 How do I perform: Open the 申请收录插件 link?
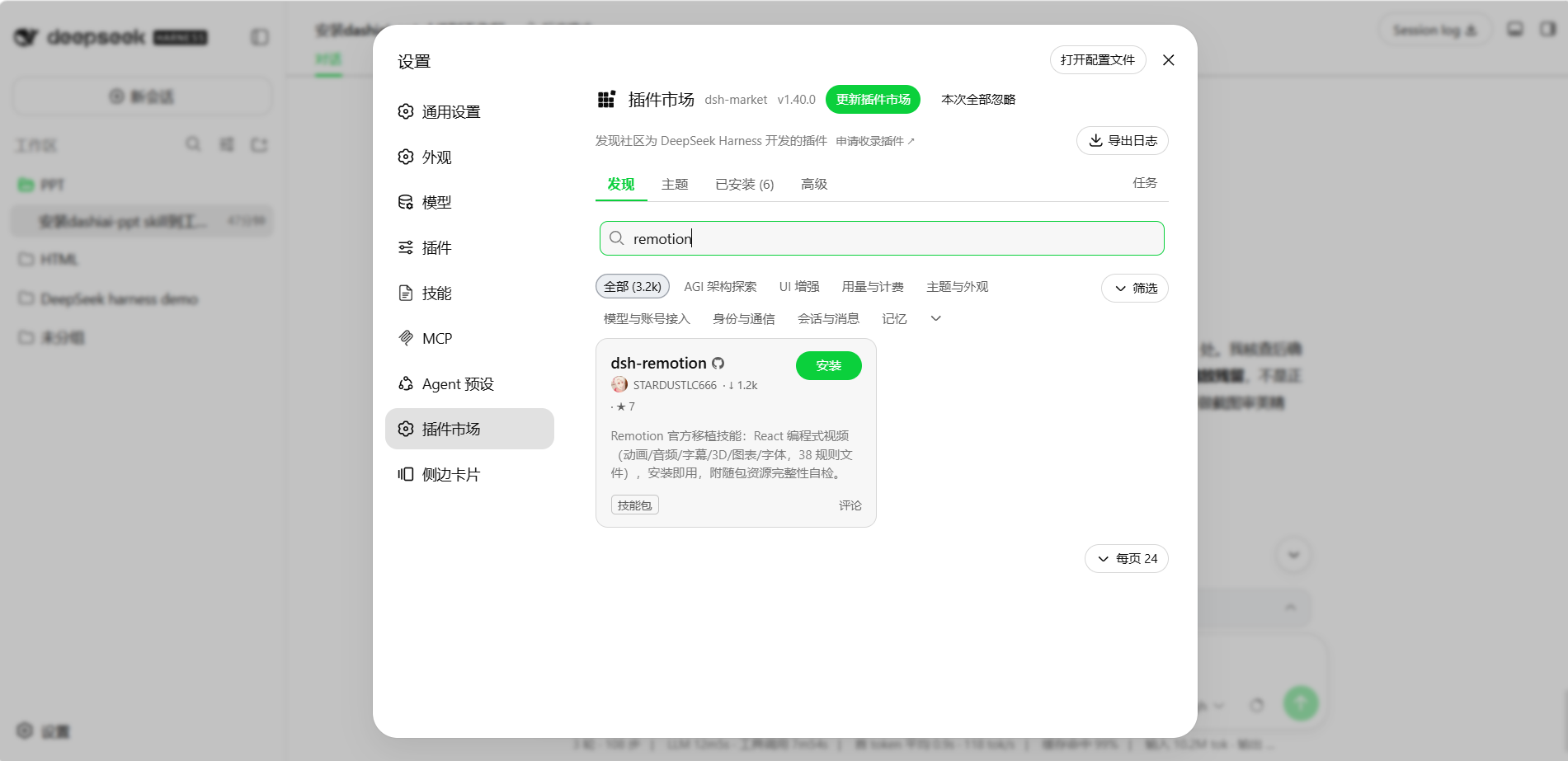pyautogui.click(x=875, y=142)
